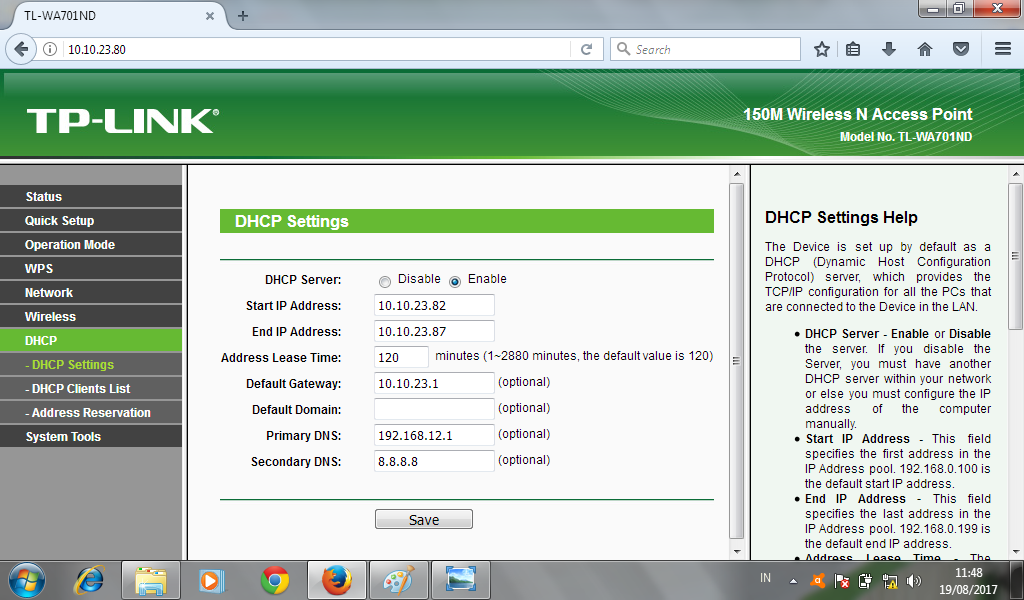This screenshot has width=1024, height=600.
Task: Click the Avast antivirus tray icon
Action: [818, 580]
